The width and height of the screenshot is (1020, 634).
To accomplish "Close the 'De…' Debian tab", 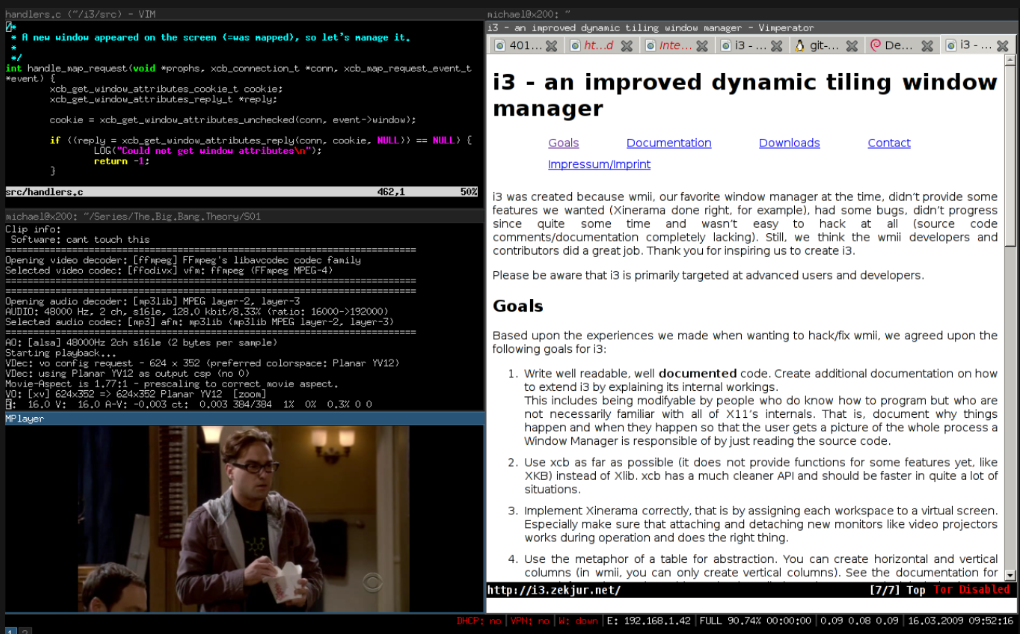I will tap(928, 46).
